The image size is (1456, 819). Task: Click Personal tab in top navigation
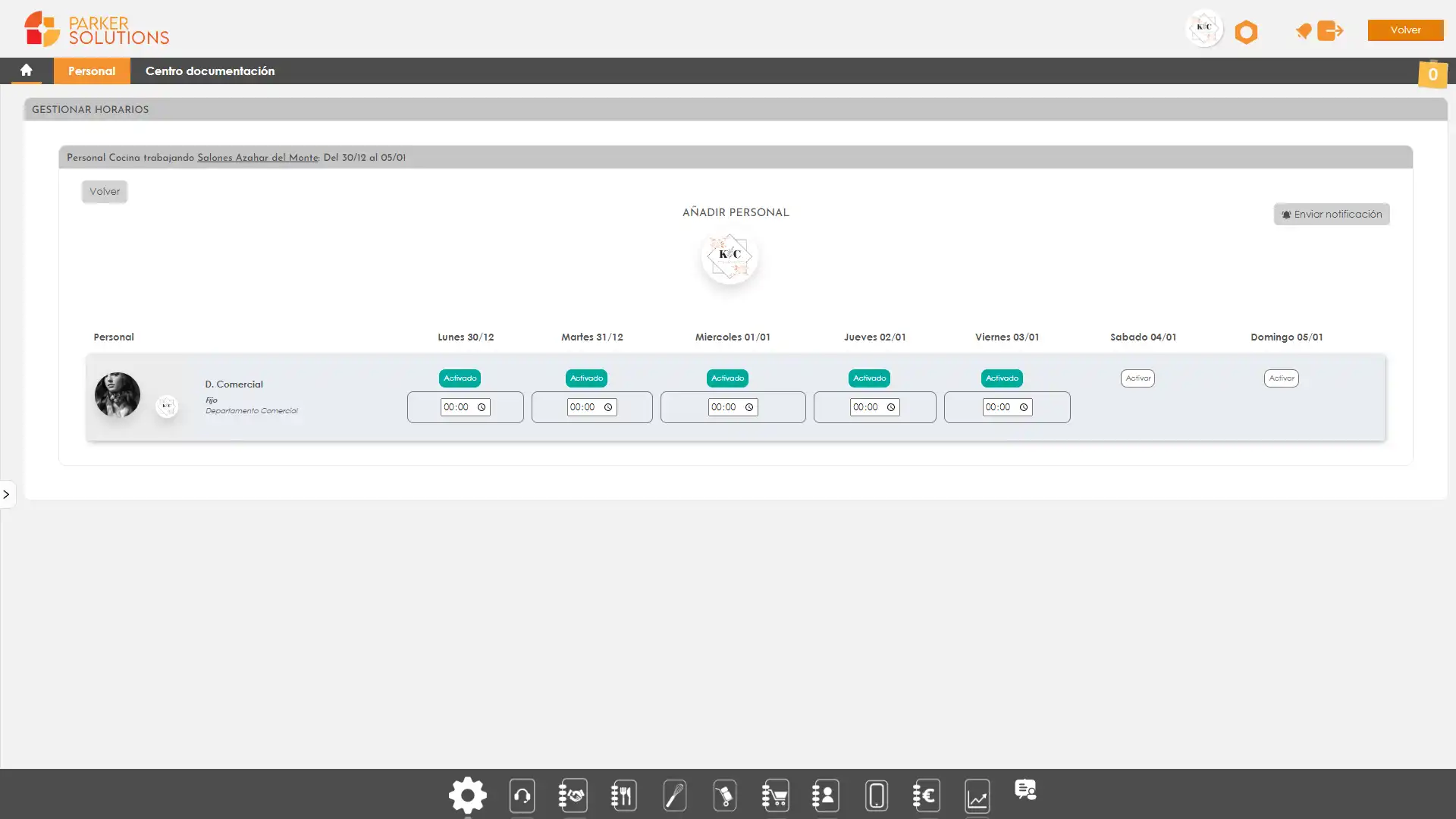91,71
